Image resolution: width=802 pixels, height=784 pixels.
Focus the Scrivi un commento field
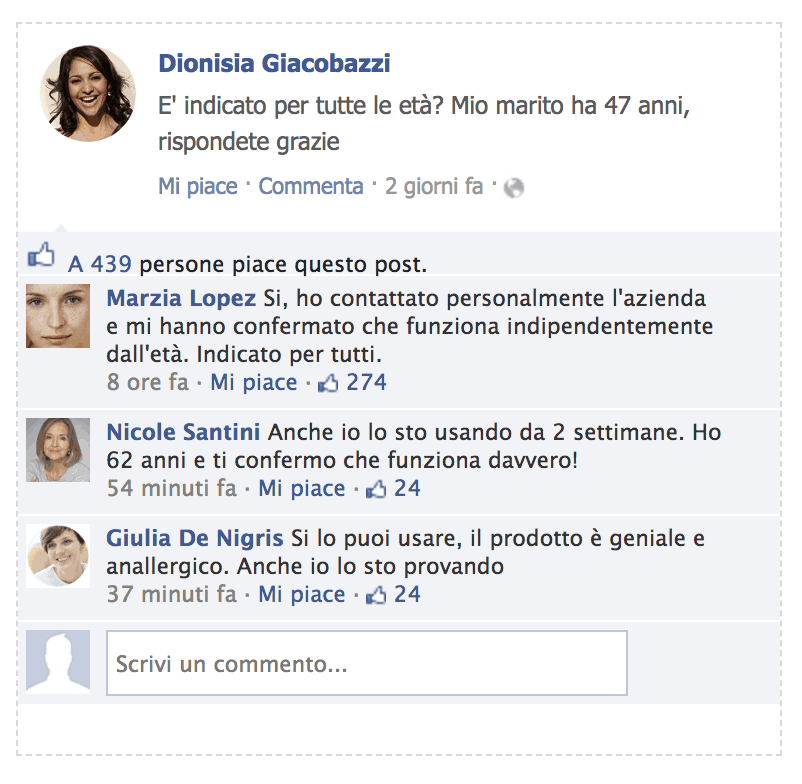[x=367, y=663]
